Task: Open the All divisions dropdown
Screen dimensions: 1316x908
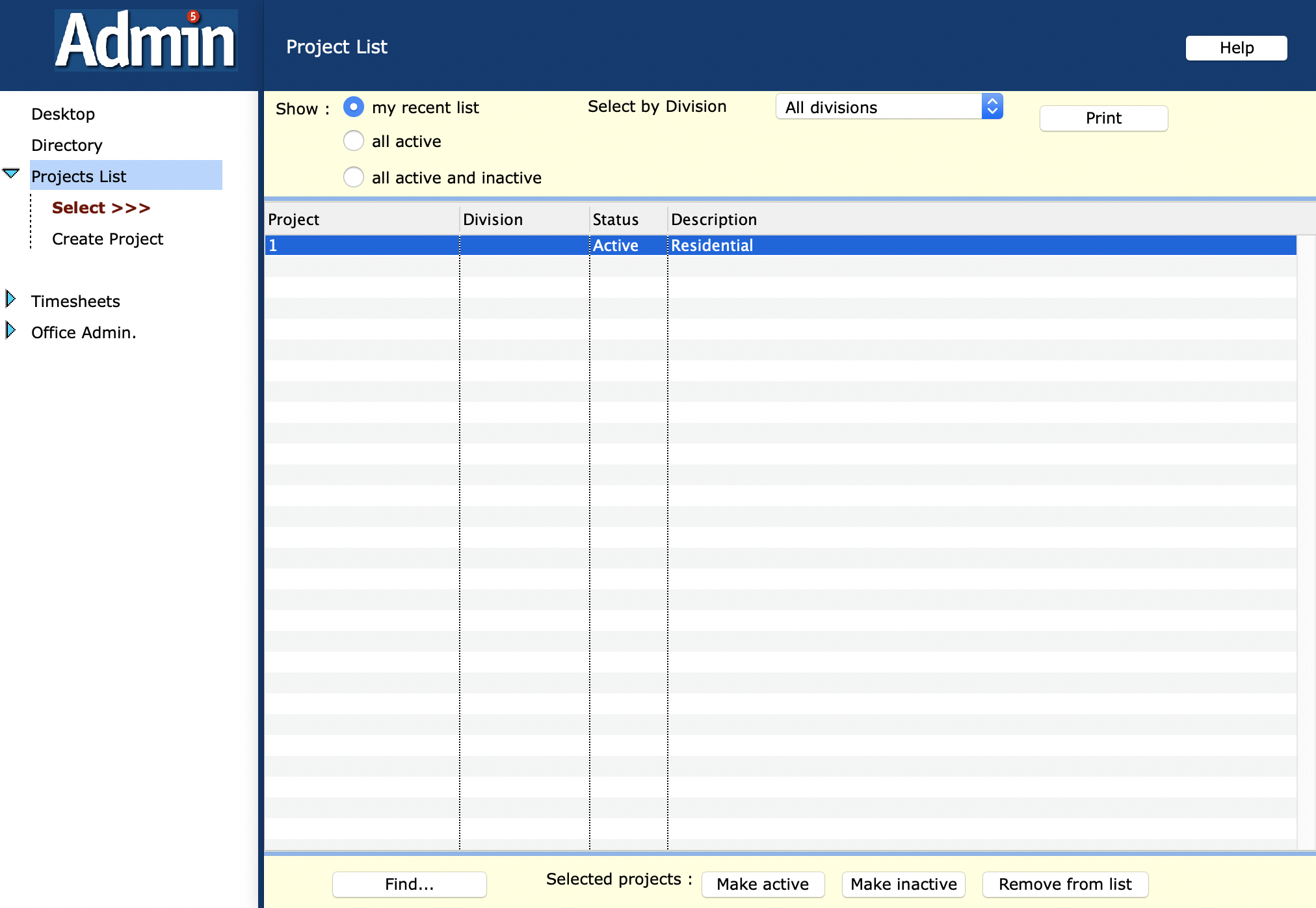Action: point(889,107)
